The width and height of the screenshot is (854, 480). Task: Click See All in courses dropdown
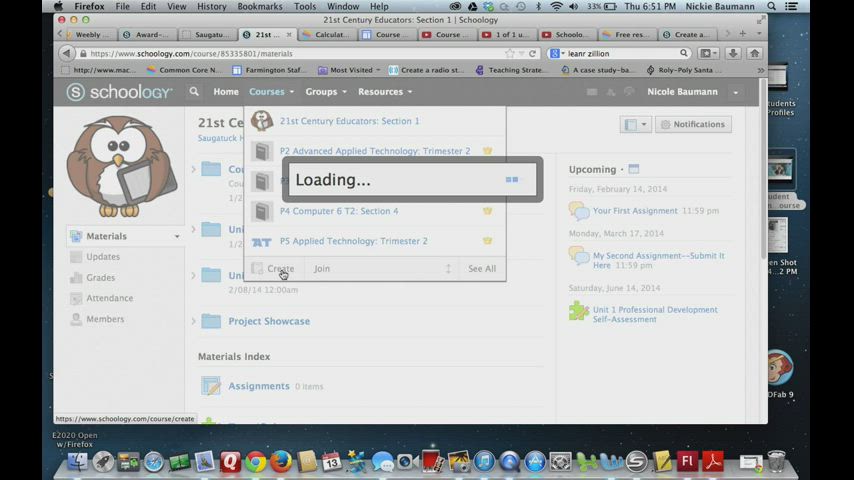(x=482, y=269)
